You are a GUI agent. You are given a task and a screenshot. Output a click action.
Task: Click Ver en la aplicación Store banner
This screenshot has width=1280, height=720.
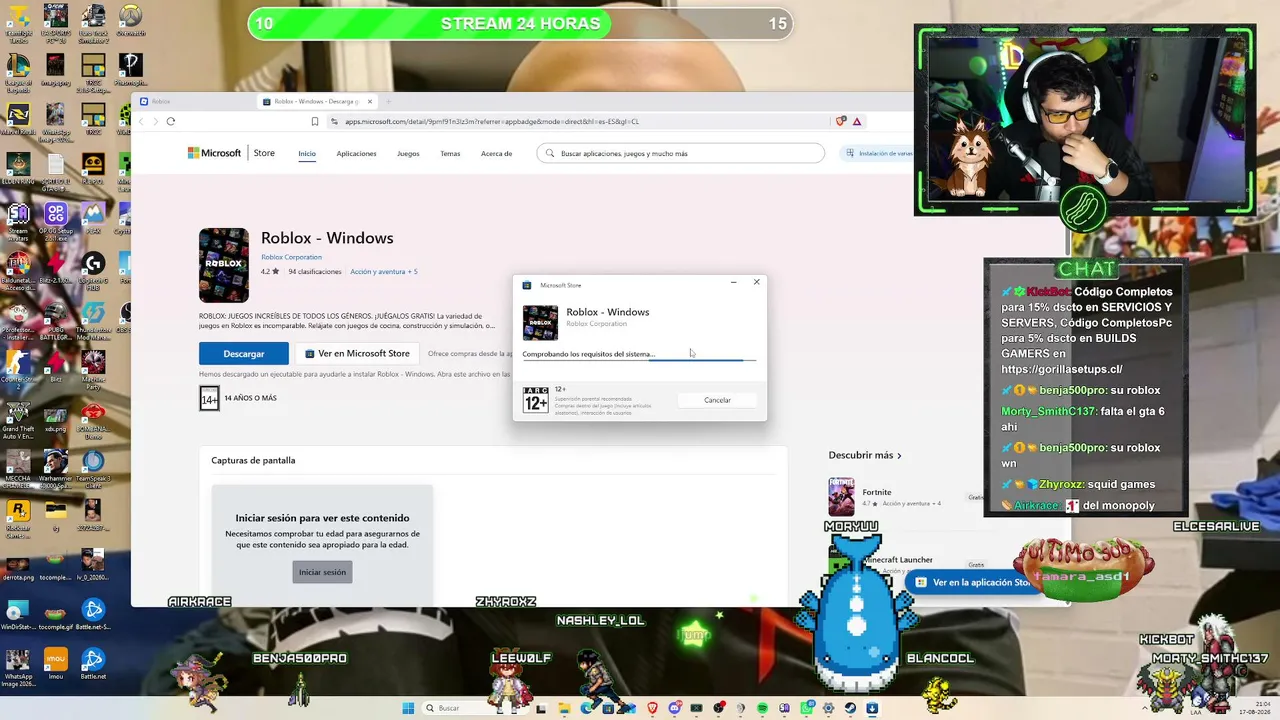[x=972, y=582]
